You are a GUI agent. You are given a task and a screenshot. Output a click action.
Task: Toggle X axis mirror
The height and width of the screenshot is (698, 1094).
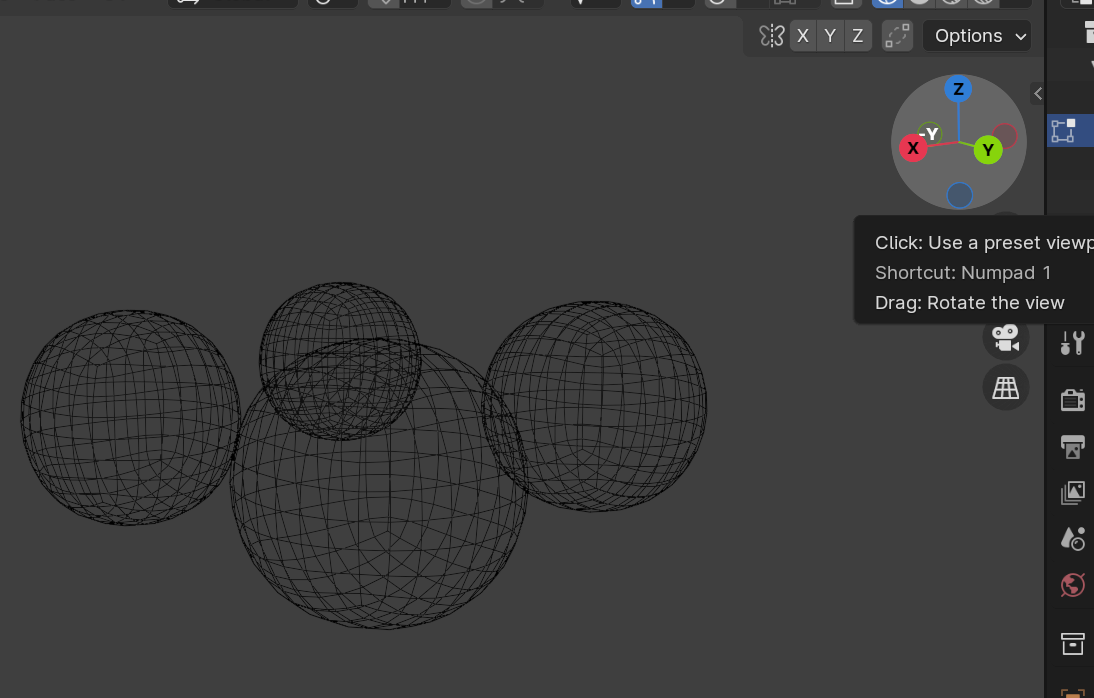pyautogui.click(x=802, y=36)
